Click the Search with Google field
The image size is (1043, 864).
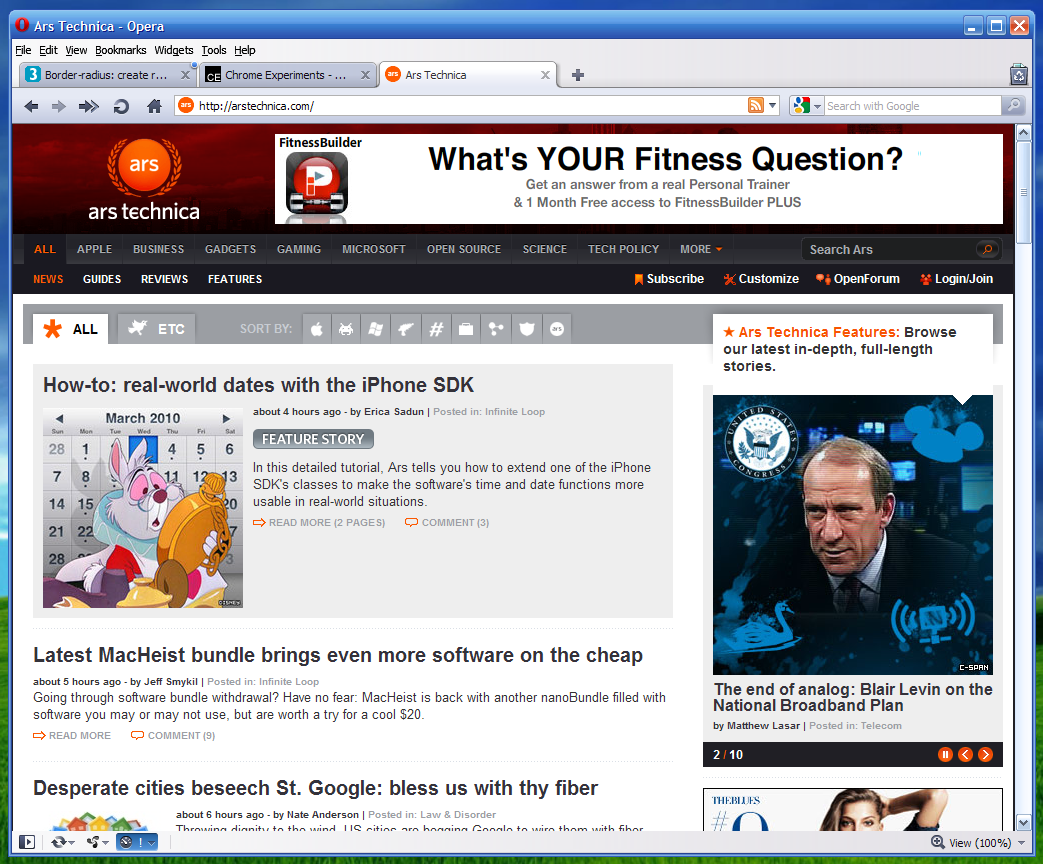(x=913, y=106)
